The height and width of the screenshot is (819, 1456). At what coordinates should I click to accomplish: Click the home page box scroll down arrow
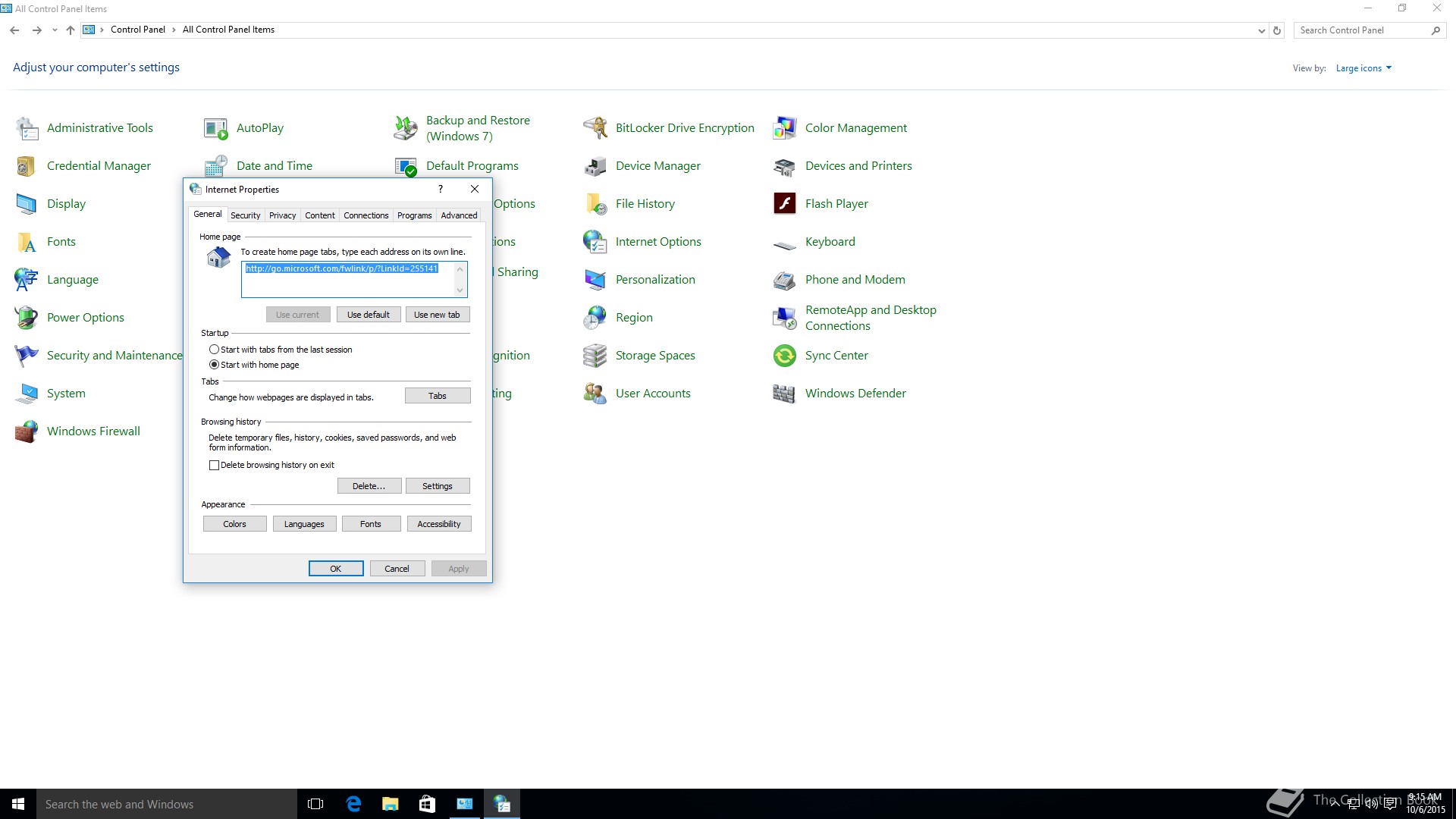click(x=460, y=290)
